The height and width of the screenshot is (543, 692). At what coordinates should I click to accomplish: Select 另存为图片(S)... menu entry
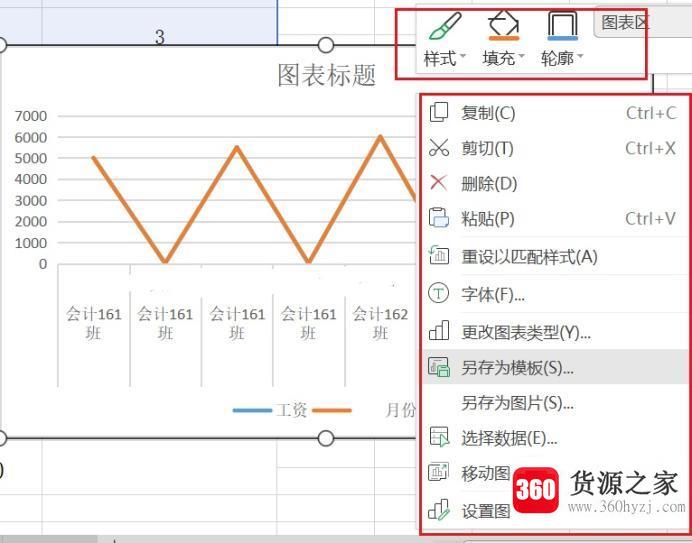(554, 403)
